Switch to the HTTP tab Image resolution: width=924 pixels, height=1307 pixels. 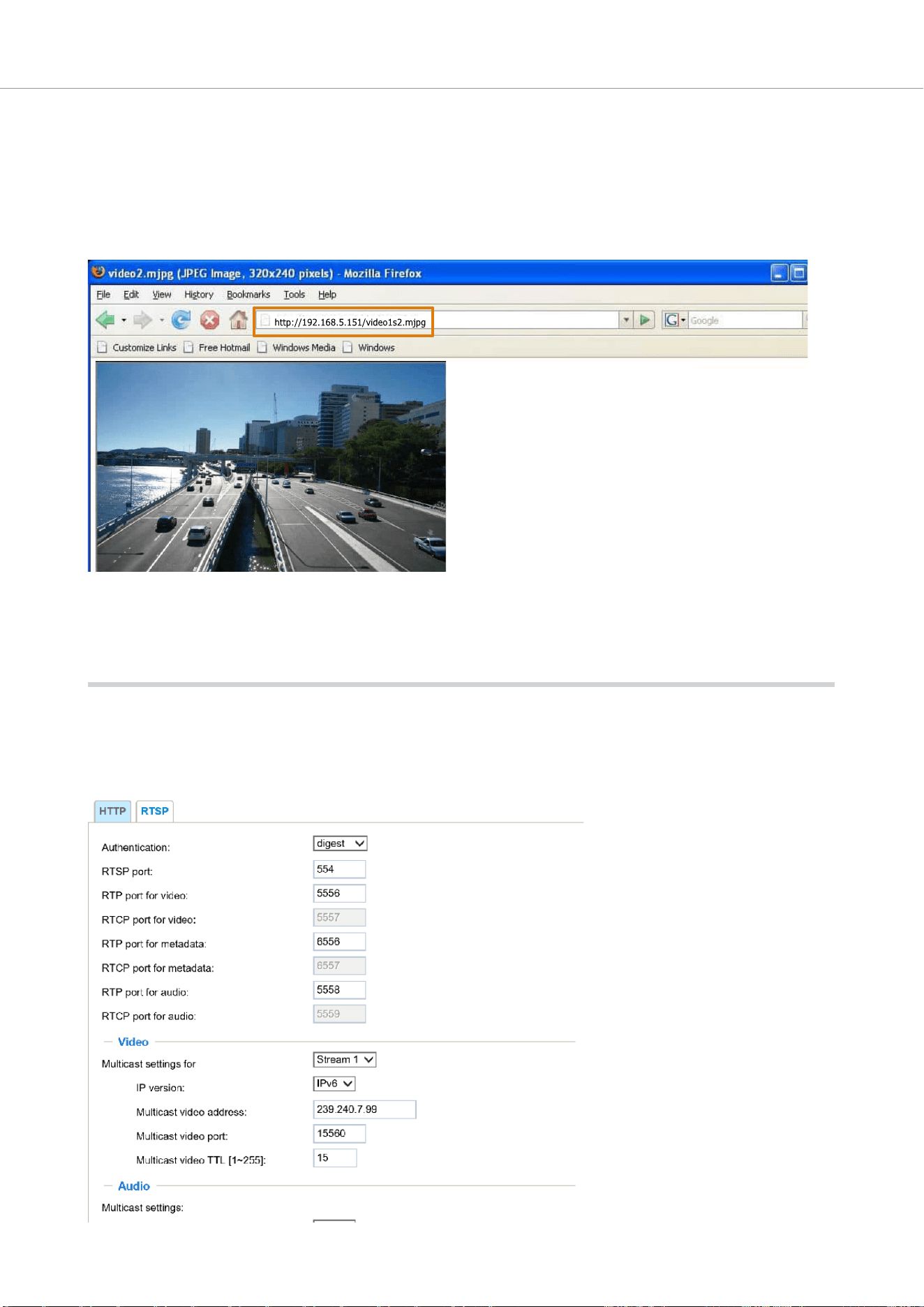(x=112, y=811)
